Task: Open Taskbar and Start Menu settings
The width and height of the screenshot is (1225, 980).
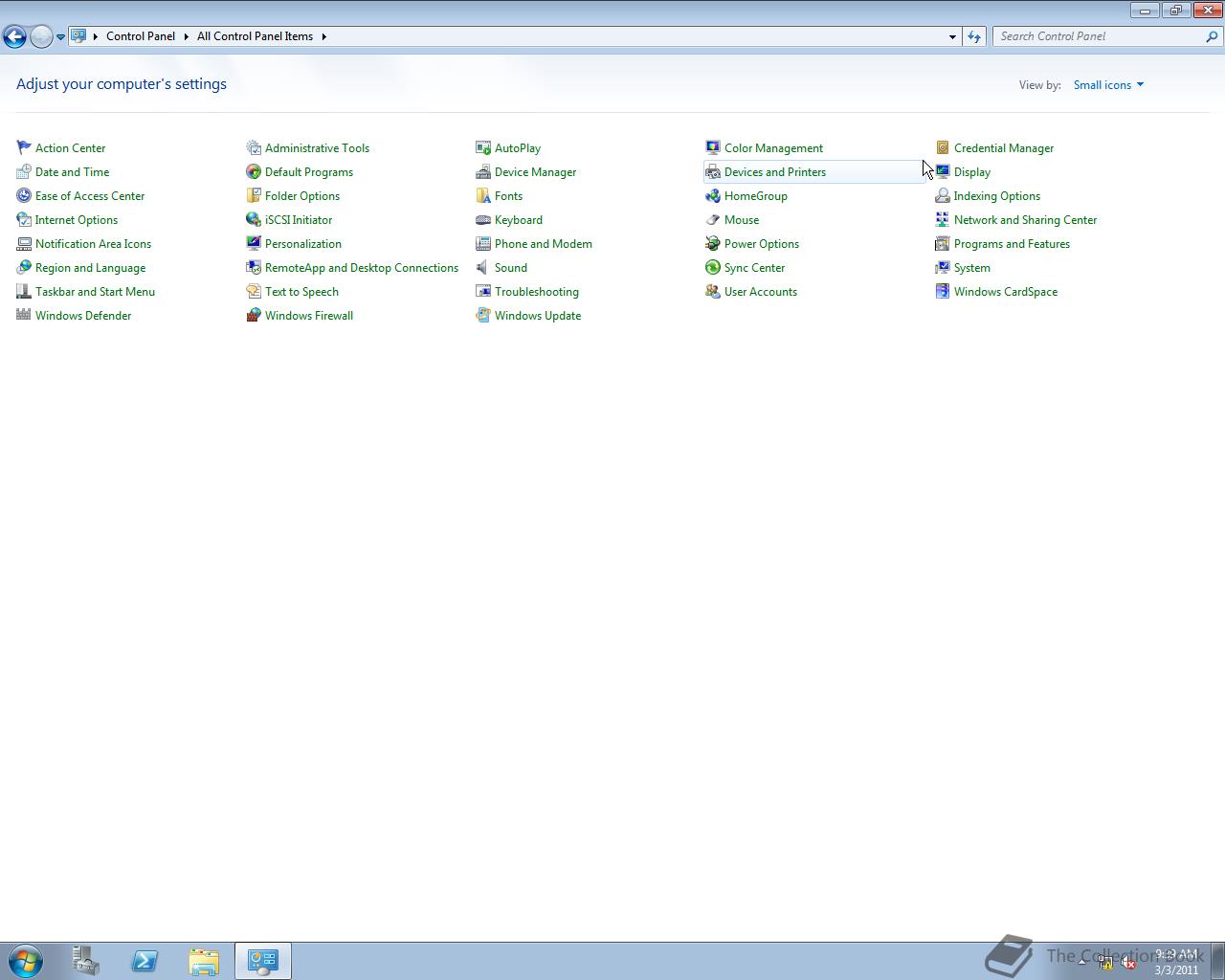Action: pos(95,292)
